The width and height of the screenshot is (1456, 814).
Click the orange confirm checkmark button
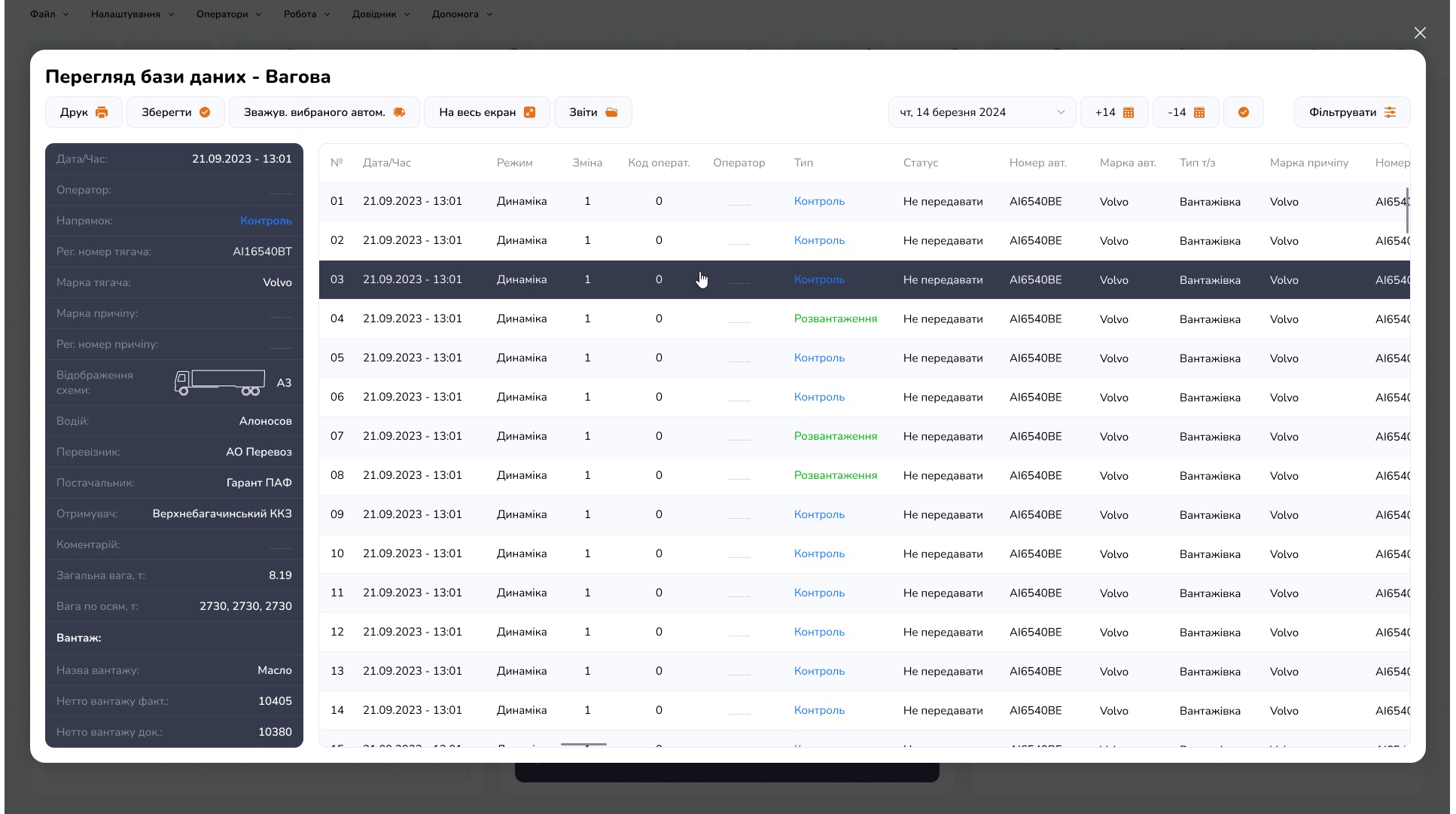(x=1244, y=112)
